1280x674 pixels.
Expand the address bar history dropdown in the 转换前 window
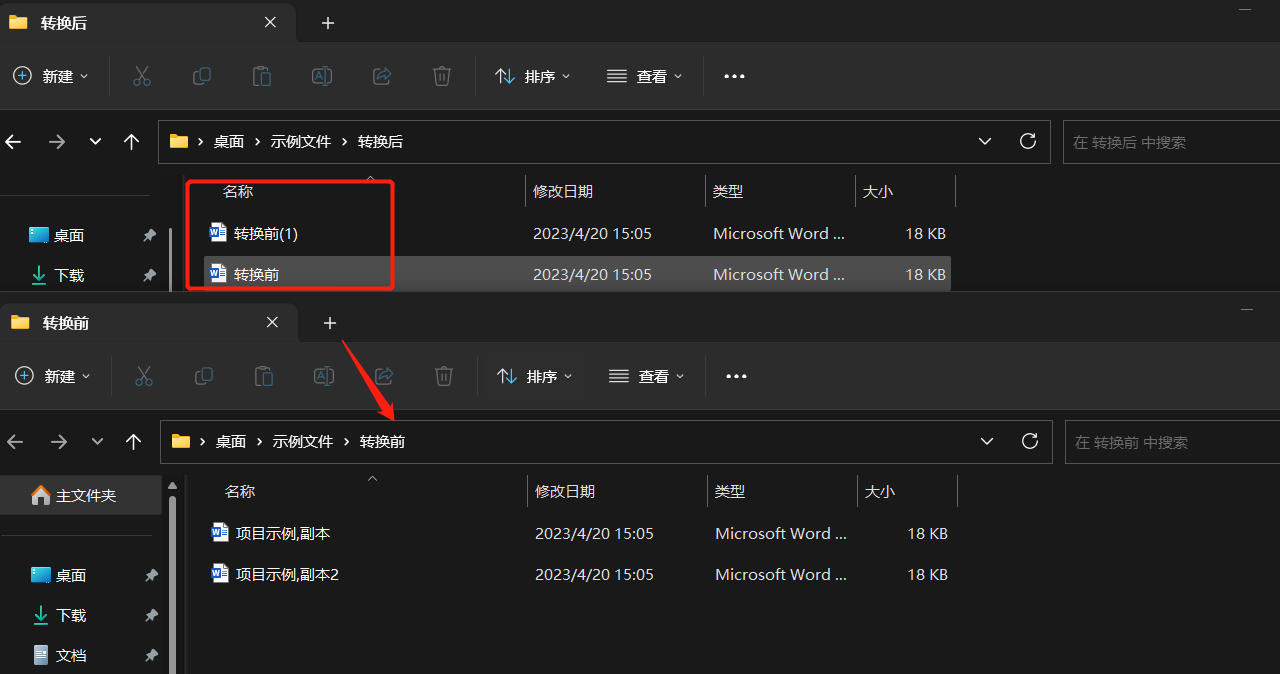pos(987,441)
